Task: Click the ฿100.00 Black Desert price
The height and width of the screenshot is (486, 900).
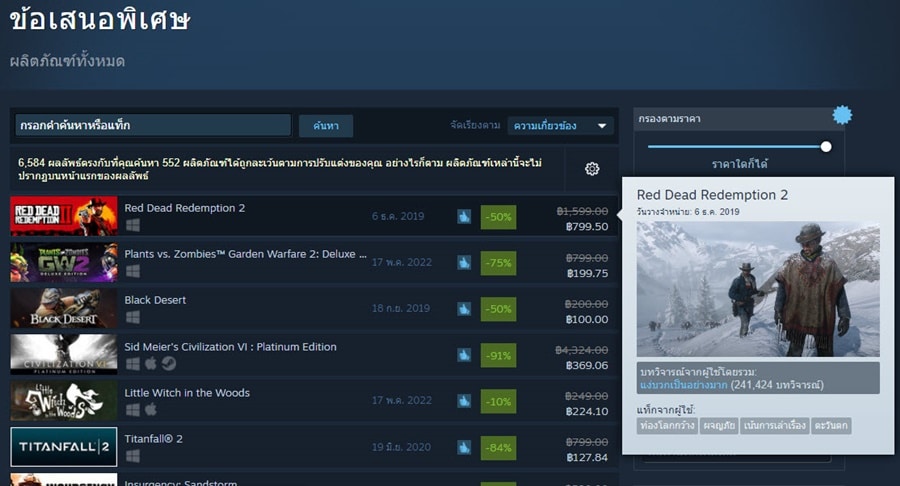Action: (x=587, y=320)
